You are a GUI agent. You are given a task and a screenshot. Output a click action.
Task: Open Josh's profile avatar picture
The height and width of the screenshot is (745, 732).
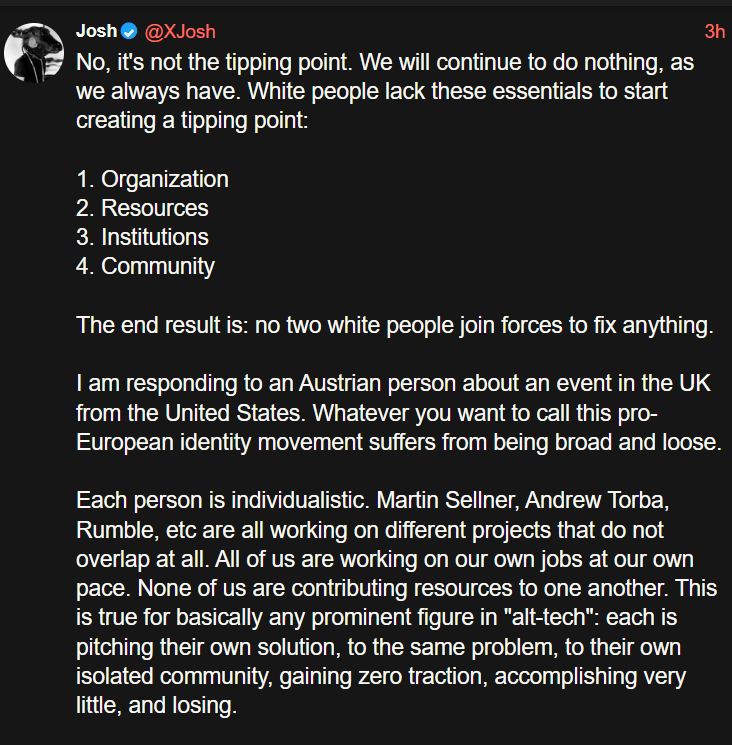(34, 52)
